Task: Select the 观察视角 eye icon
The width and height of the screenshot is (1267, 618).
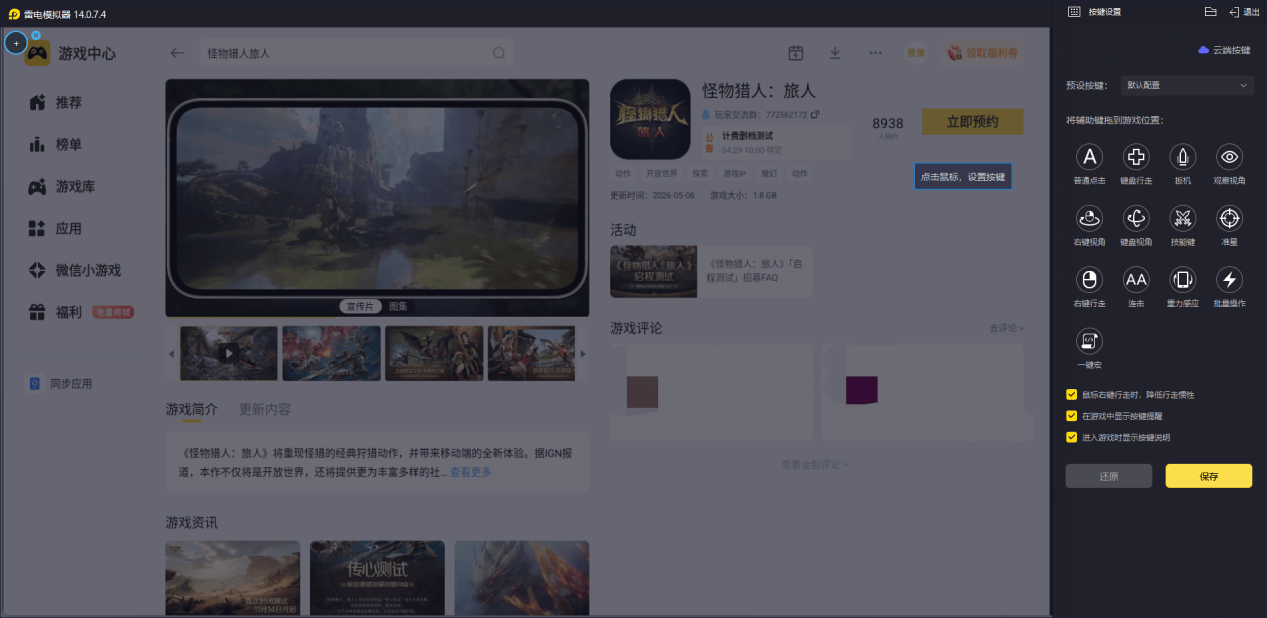Action: 1229,157
